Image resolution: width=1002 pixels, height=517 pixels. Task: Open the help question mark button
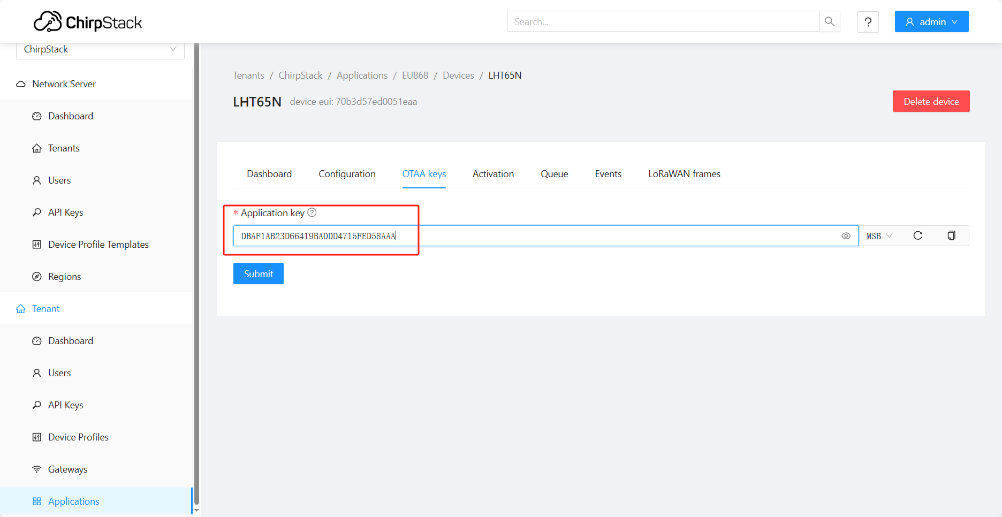coord(868,22)
